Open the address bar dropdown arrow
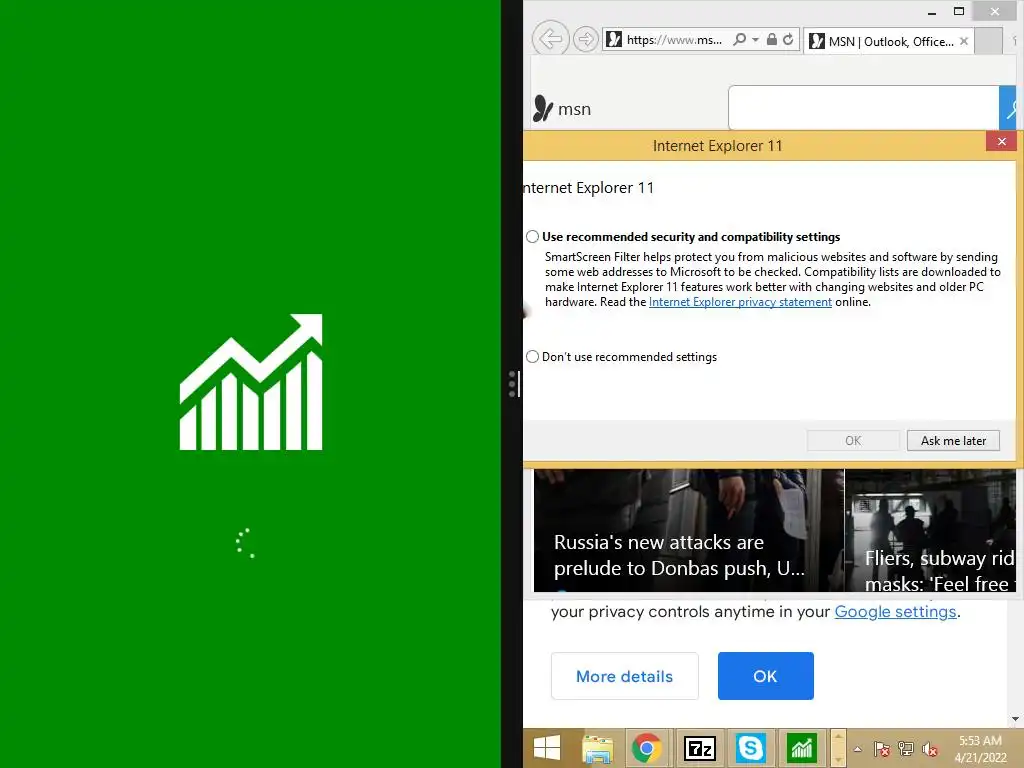 (x=756, y=40)
